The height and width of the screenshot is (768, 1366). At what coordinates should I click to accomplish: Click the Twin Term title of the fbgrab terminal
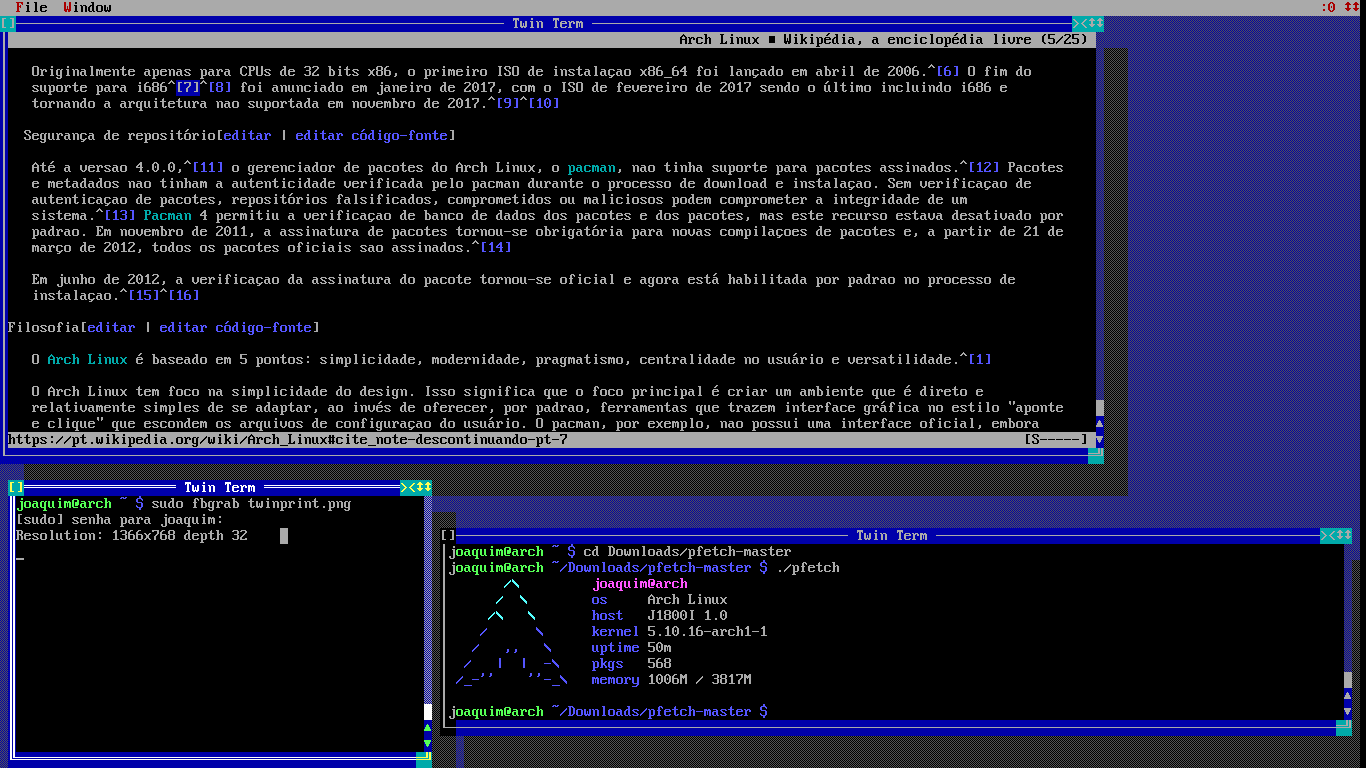point(220,487)
